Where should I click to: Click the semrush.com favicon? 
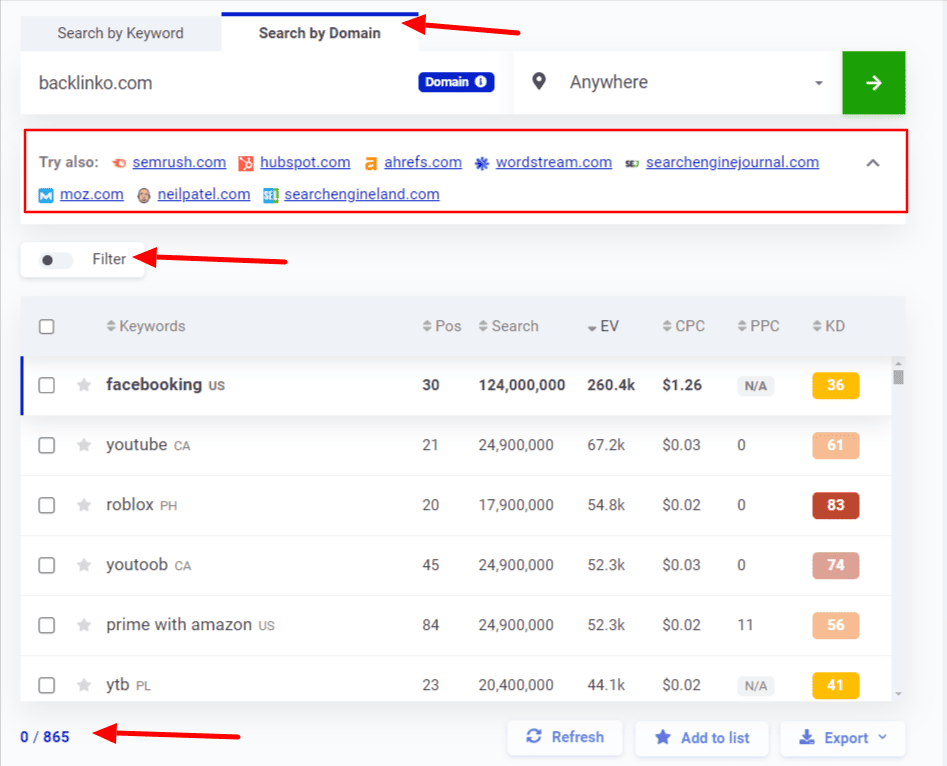coord(119,163)
